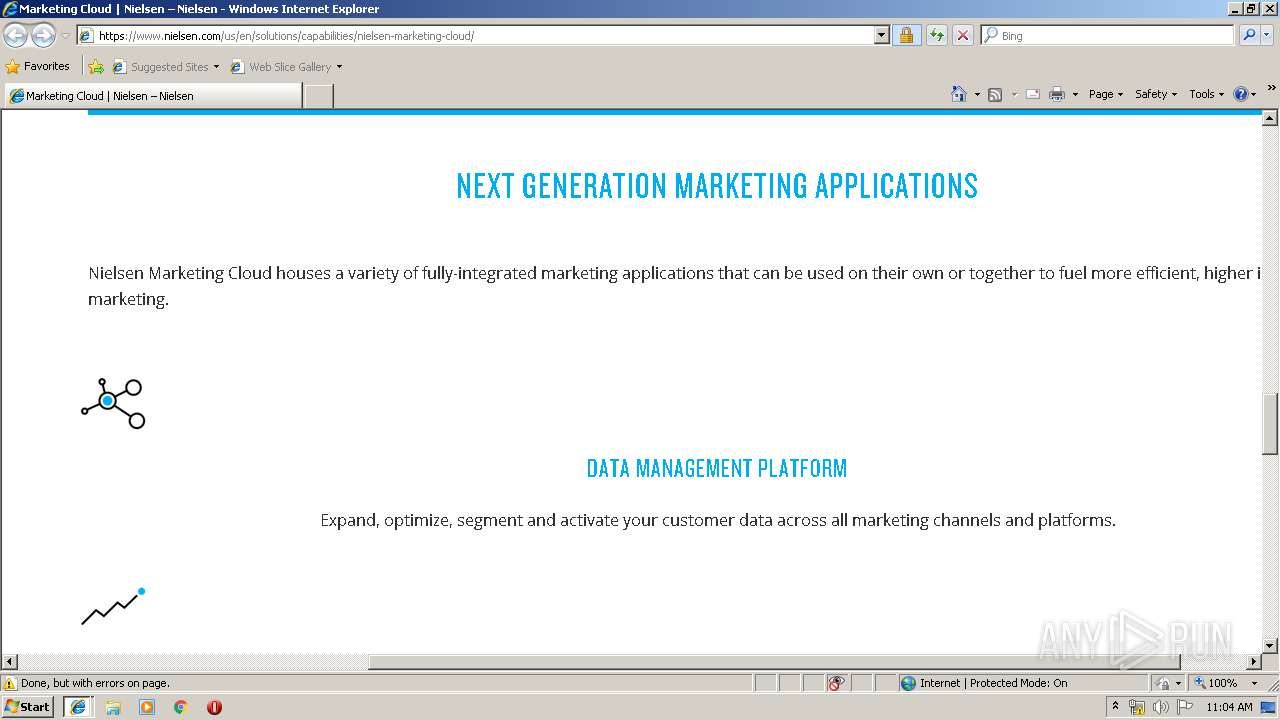Open Google Chrome taskbar icon
The height and width of the screenshot is (720, 1280).
(x=181, y=707)
